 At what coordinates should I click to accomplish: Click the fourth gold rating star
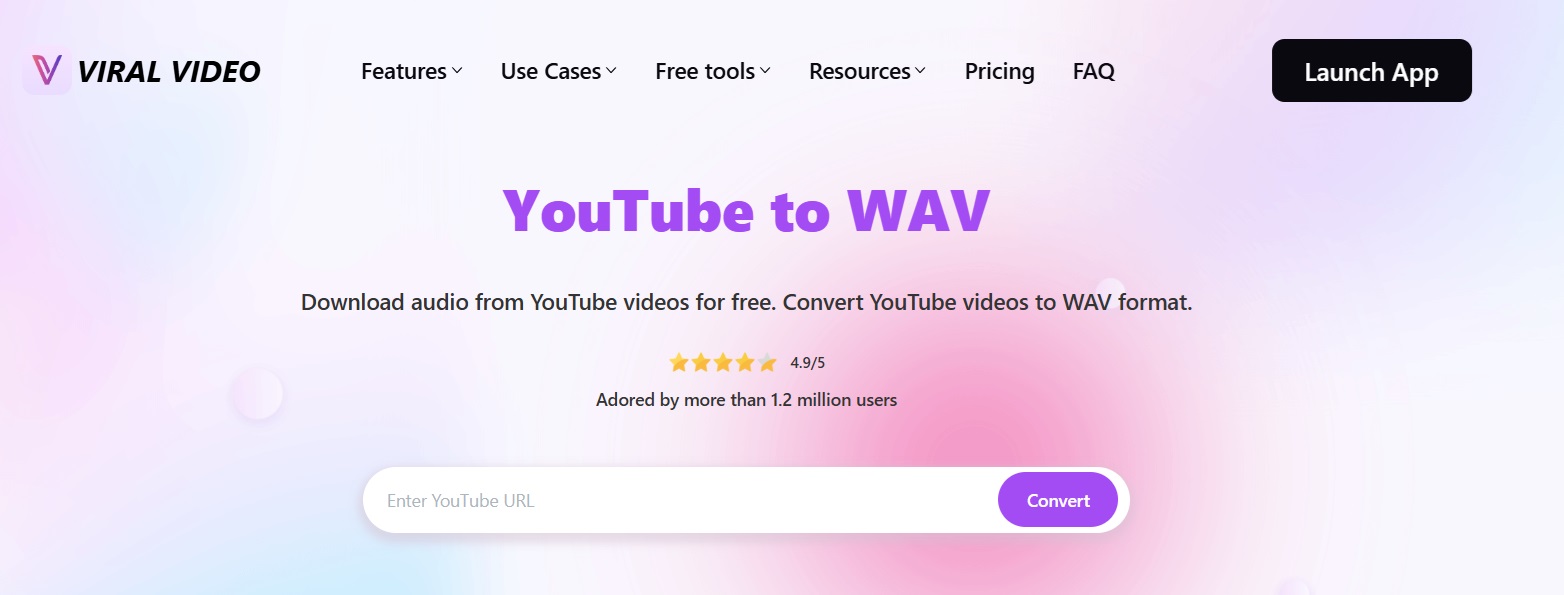click(x=745, y=362)
